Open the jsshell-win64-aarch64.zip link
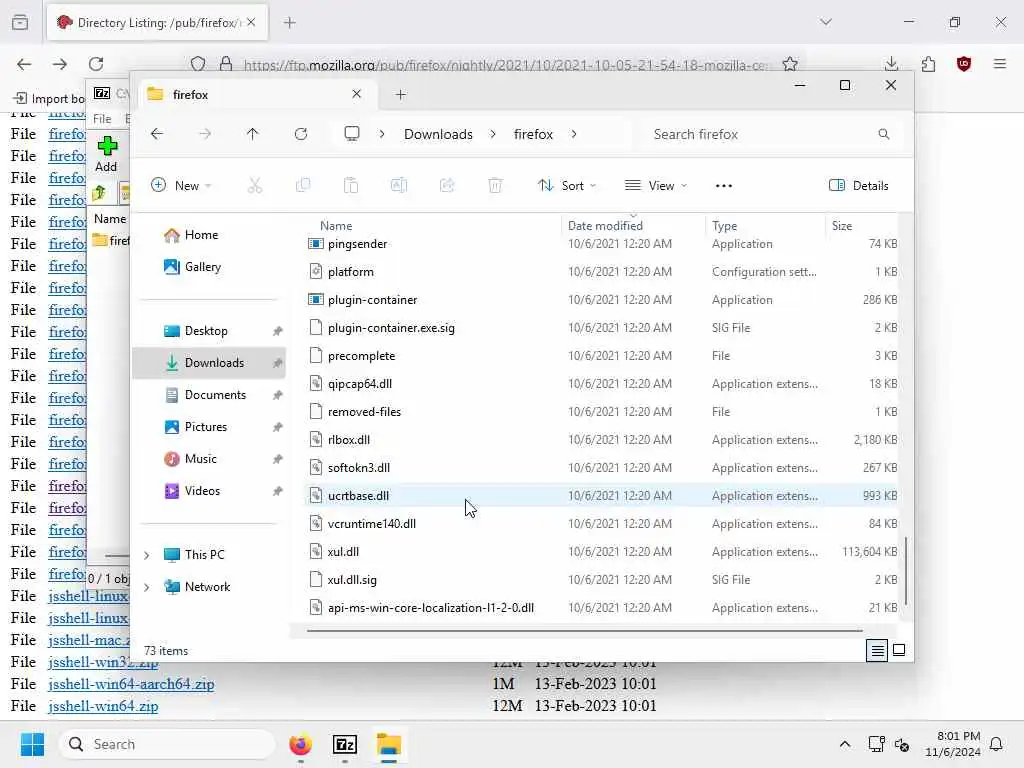Image resolution: width=1024 pixels, height=768 pixels. point(131,684)
